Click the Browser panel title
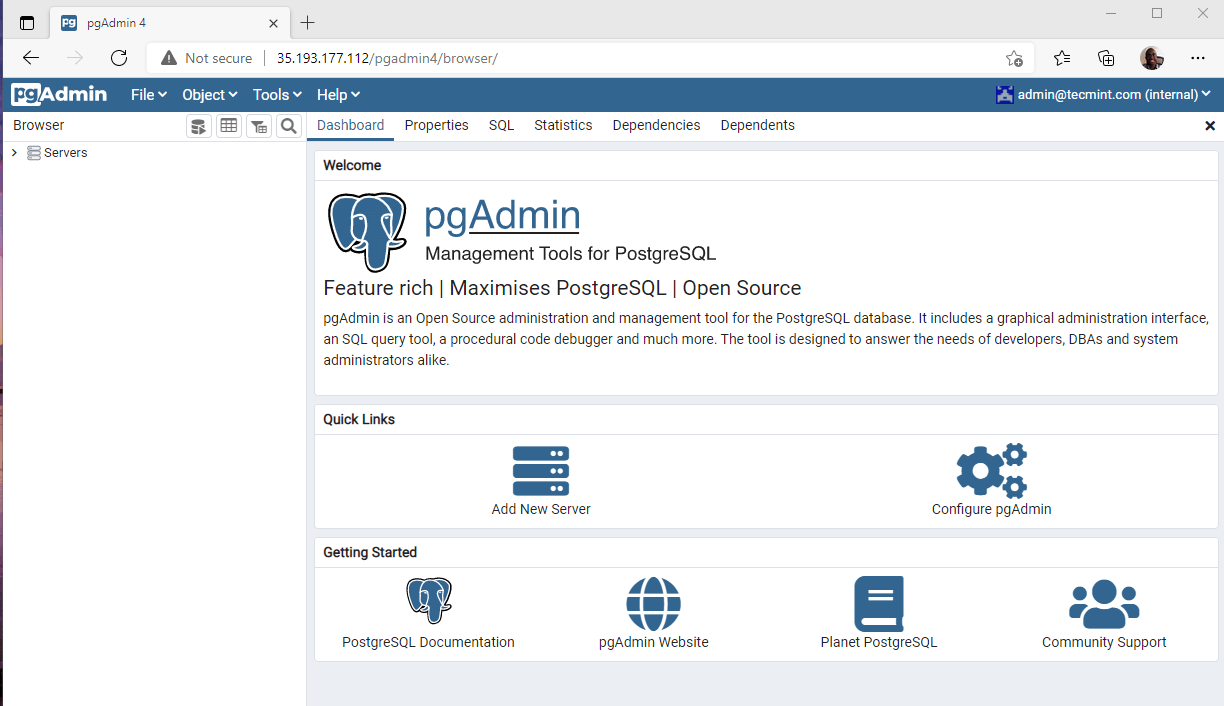 (39, 125)
